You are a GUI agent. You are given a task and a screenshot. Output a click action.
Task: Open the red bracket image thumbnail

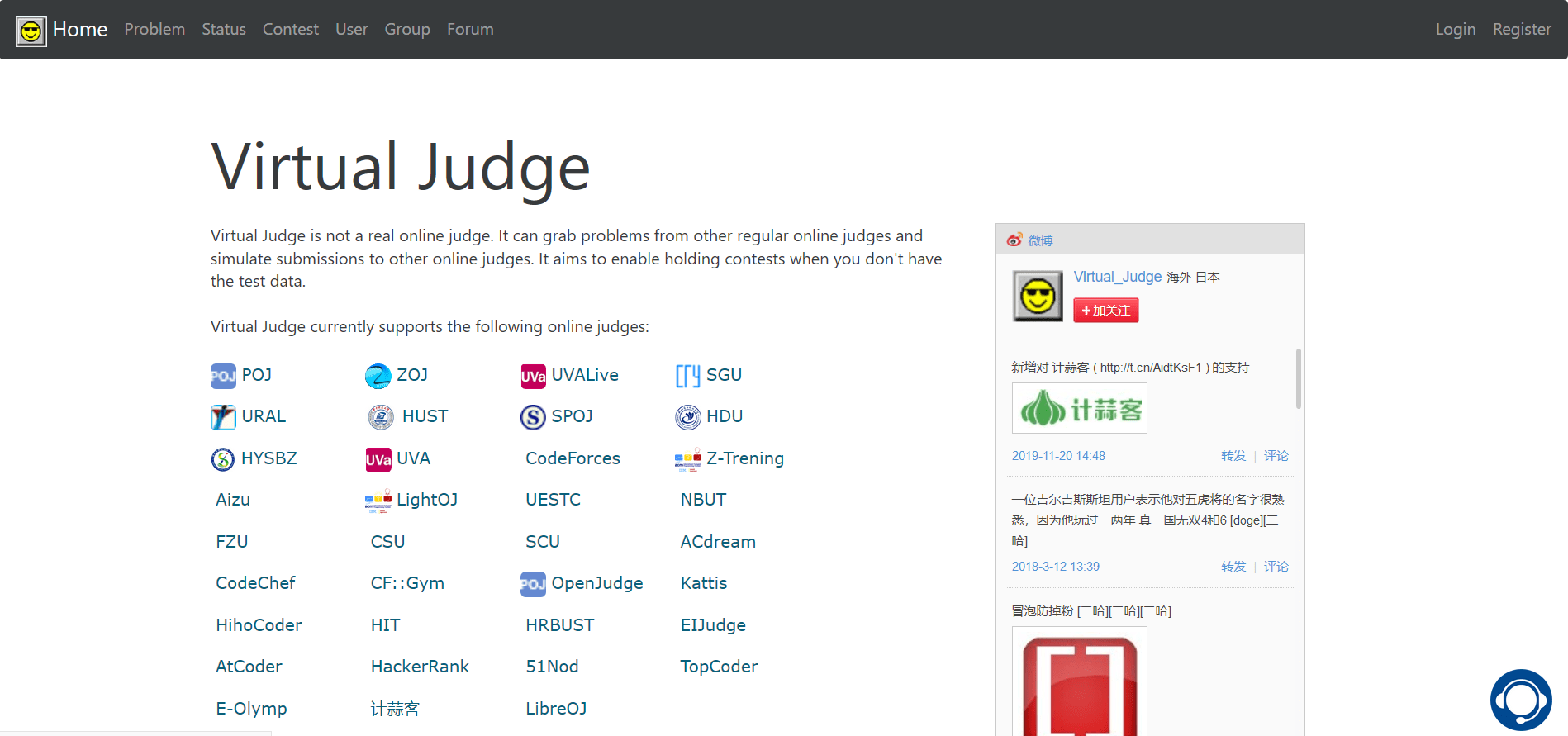(1079, 681)
